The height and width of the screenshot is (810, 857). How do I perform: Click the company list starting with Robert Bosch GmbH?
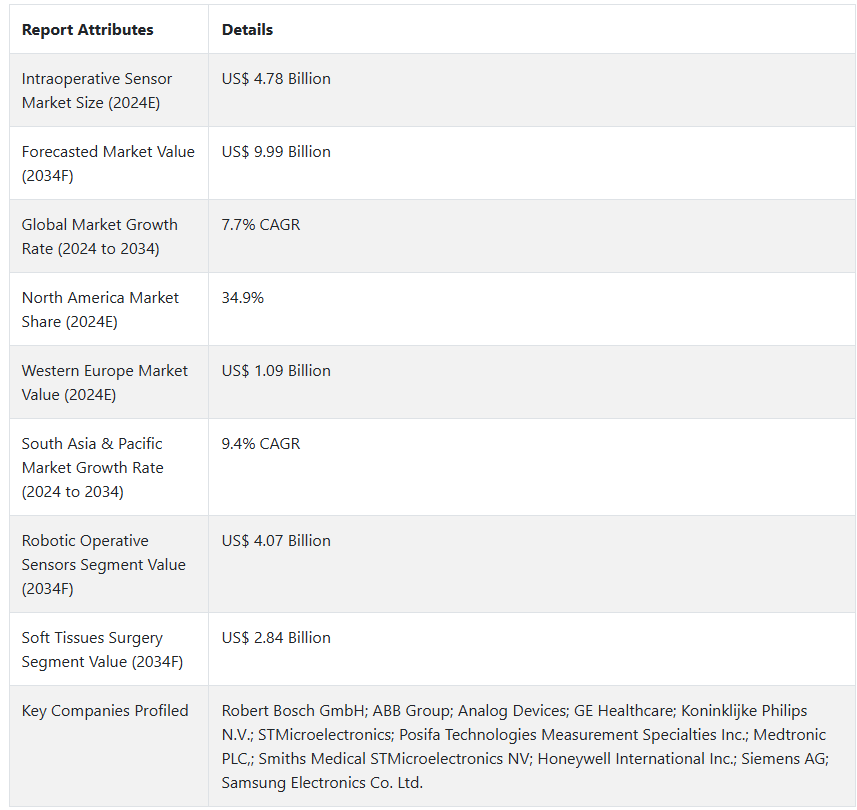click(525, 747)
